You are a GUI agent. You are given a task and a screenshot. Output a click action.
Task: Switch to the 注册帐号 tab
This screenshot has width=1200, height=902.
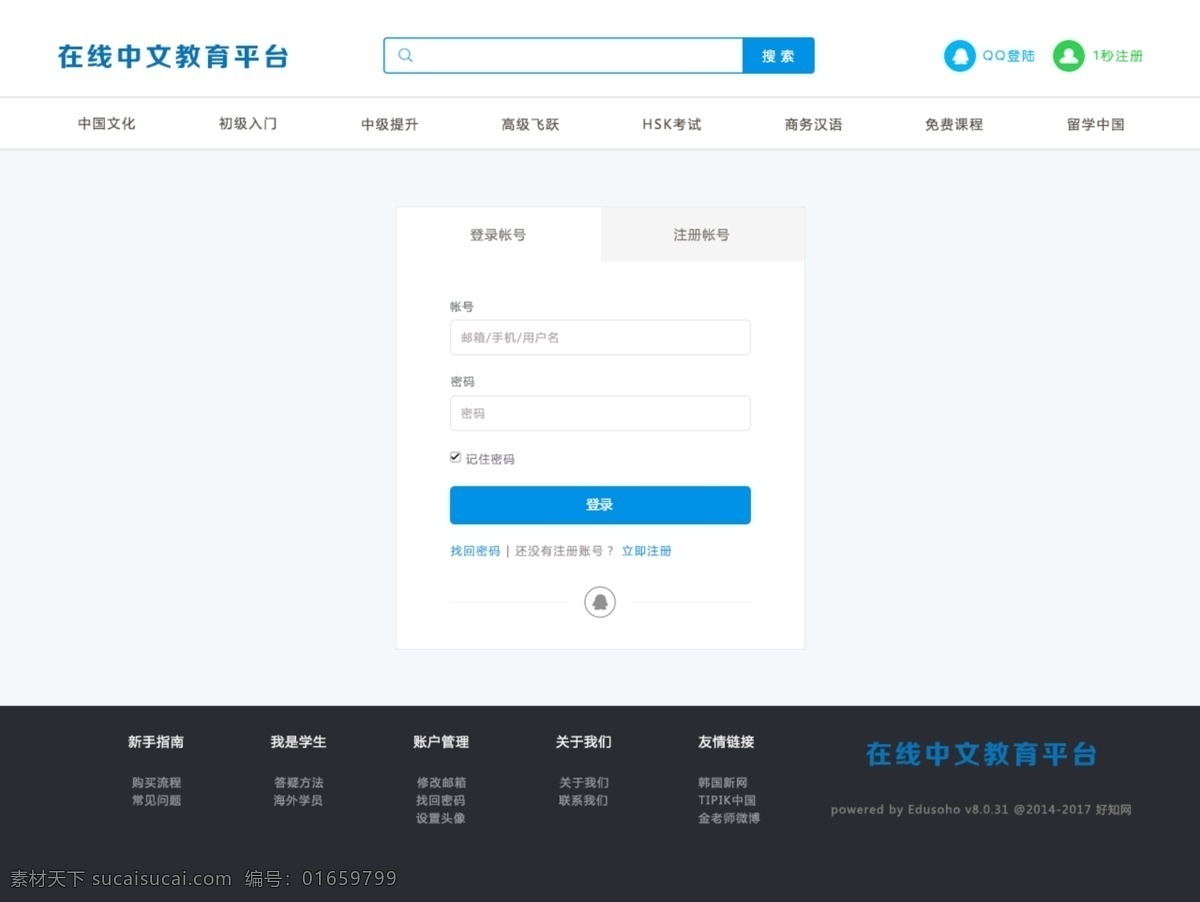[x=702, y=235]
